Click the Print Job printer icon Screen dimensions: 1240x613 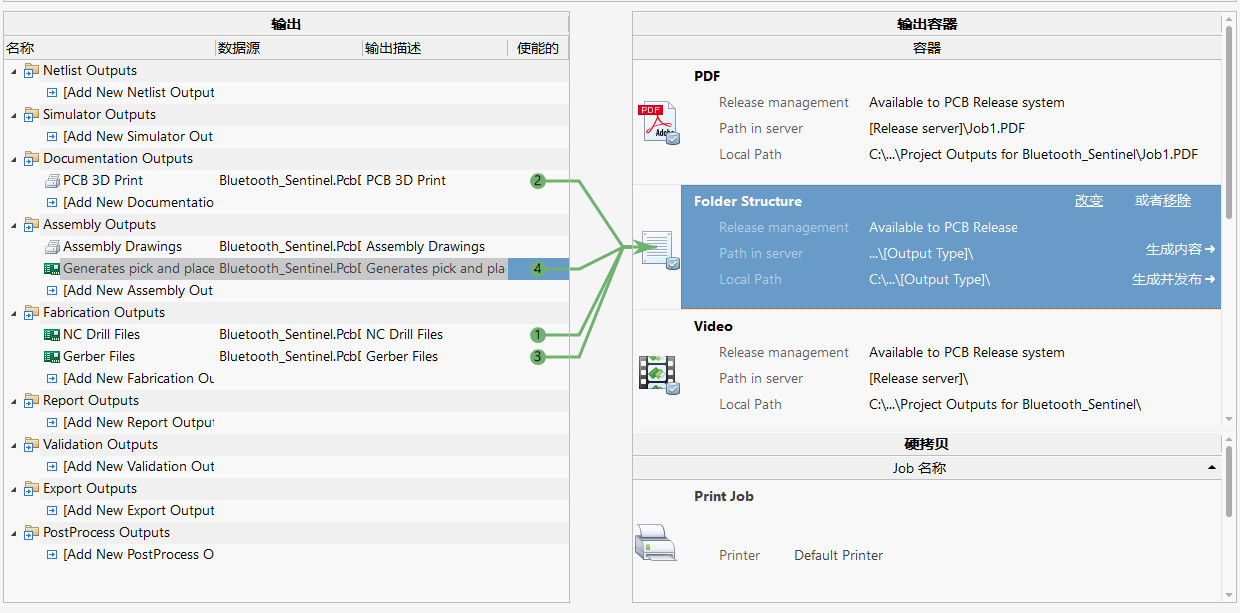point(656,542)
